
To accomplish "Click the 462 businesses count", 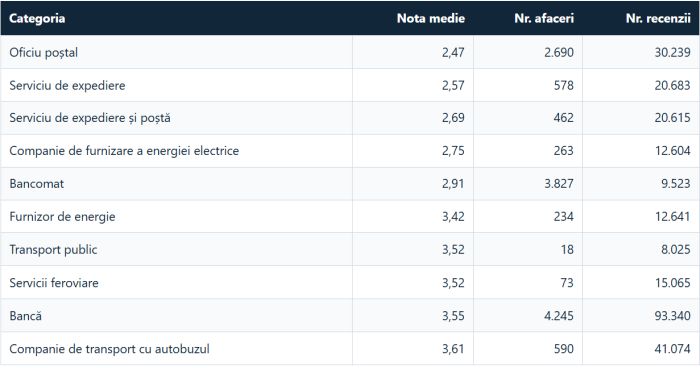I will (x=564, y=118).
